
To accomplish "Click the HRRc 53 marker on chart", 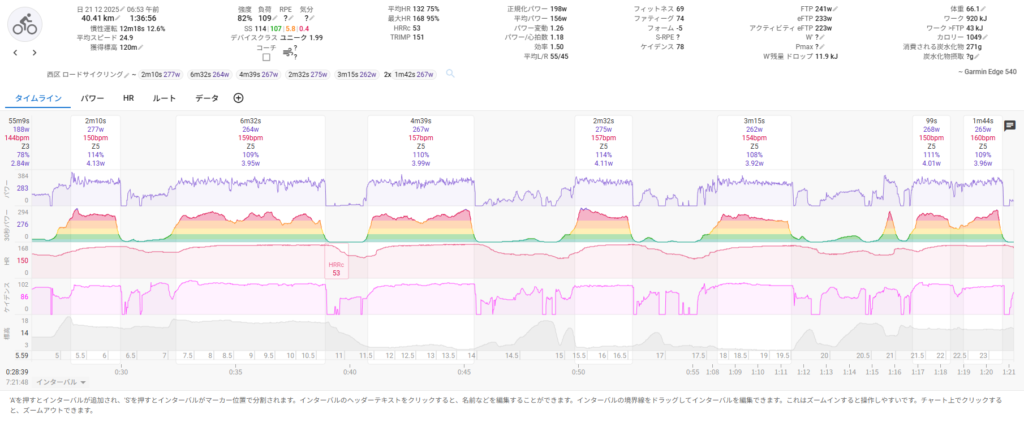I will 336,270.
